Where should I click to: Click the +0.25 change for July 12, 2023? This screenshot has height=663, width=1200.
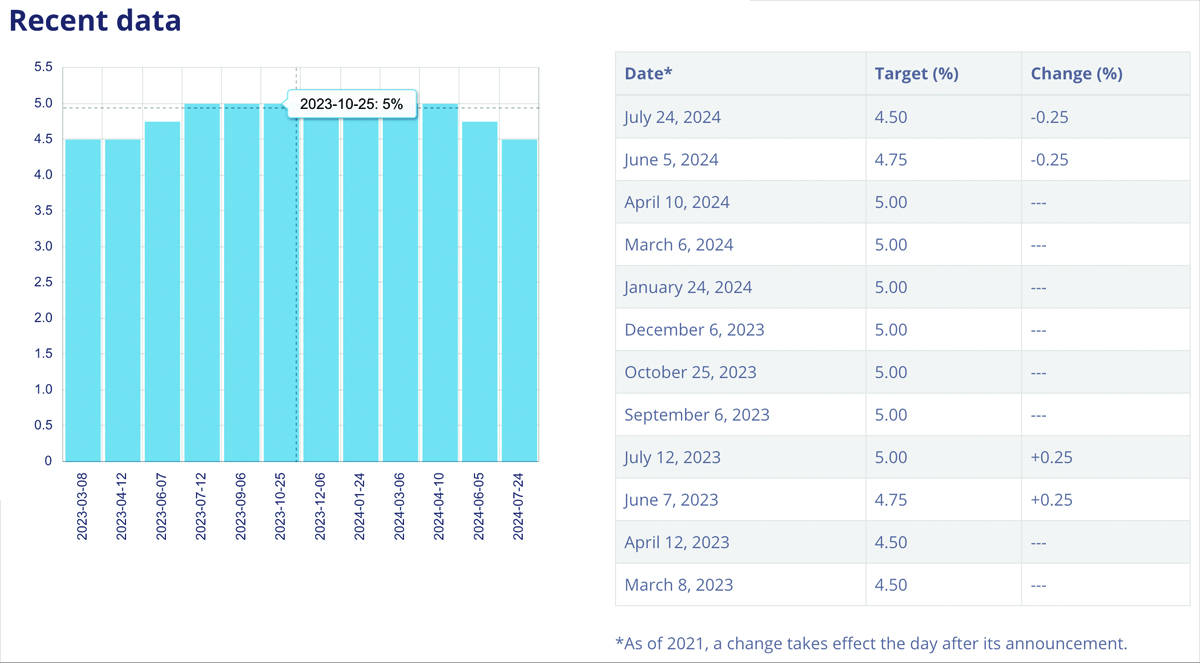pyautogui.click(x=1050, y=457)
